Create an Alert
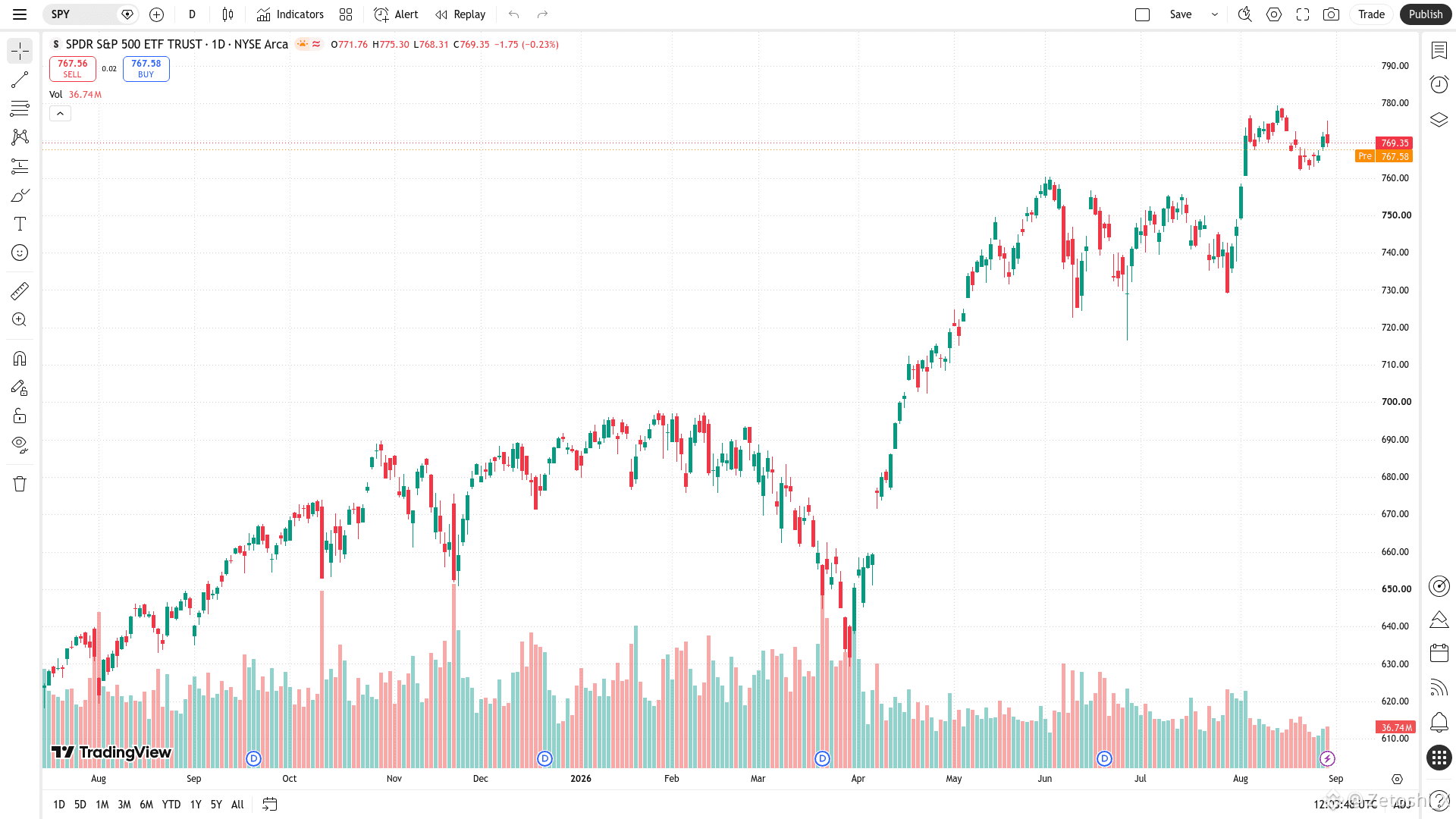Screen dimensions: 1456x819 click(396, 14)
